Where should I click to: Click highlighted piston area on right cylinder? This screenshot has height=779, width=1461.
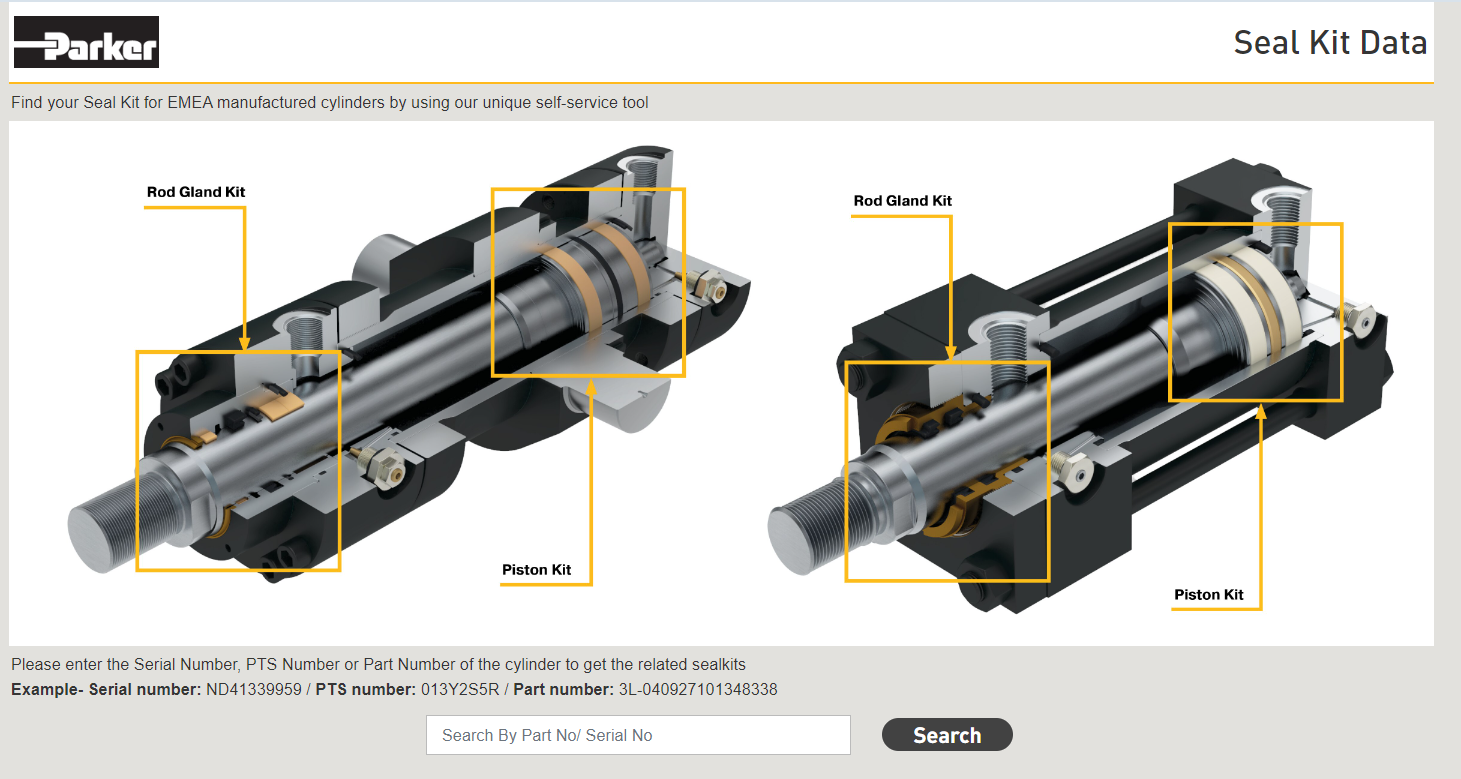[x=1255, y=311]
